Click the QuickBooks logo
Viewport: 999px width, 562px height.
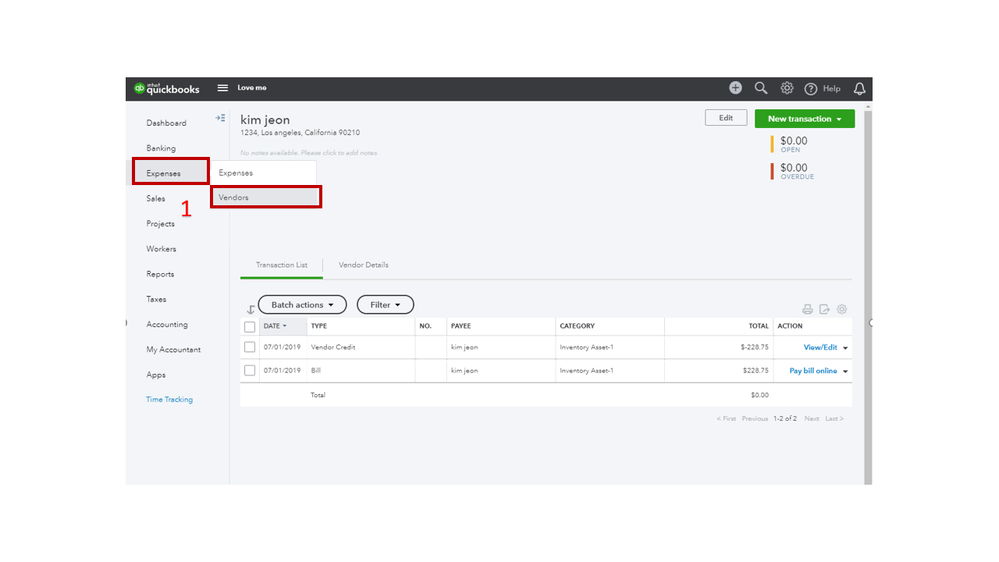167,89
